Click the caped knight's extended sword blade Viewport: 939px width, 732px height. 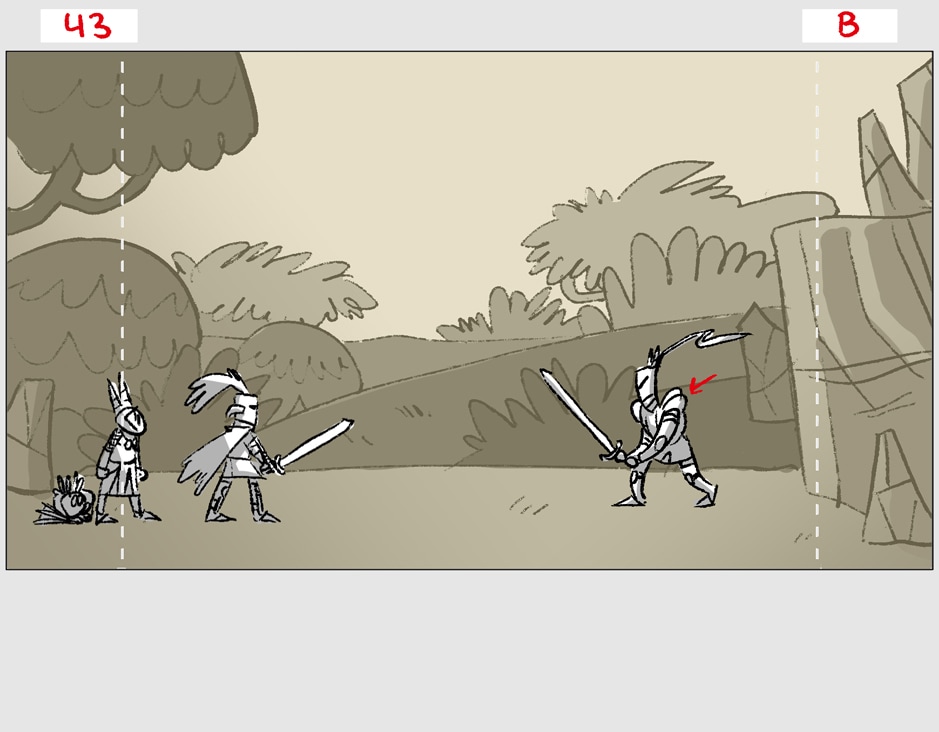pos(316,441)
